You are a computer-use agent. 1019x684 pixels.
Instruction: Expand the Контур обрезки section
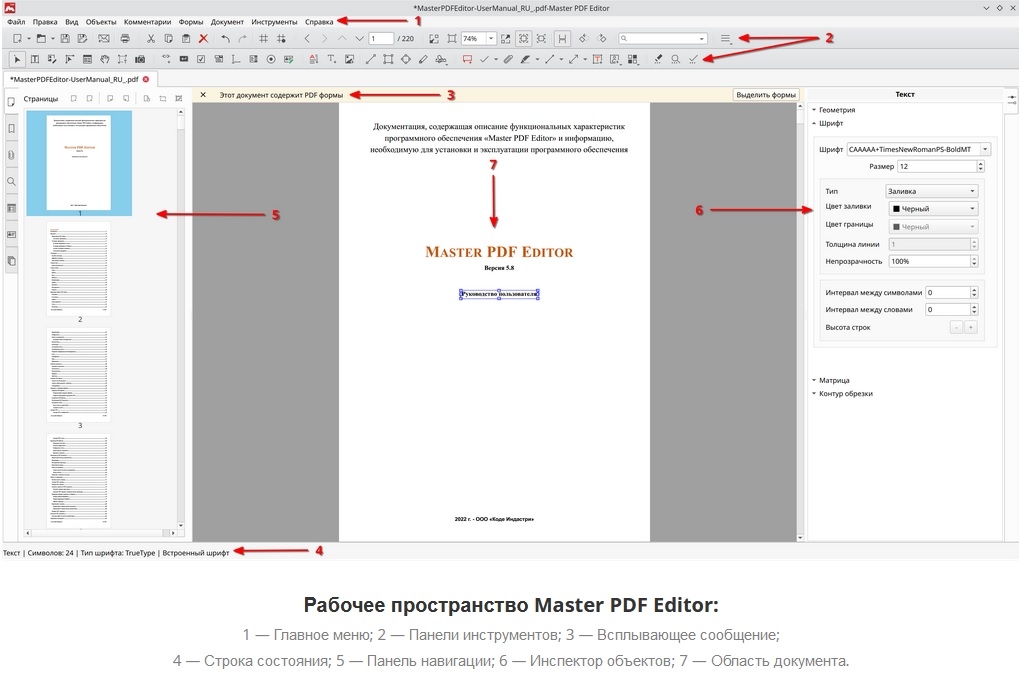(842, 393)
